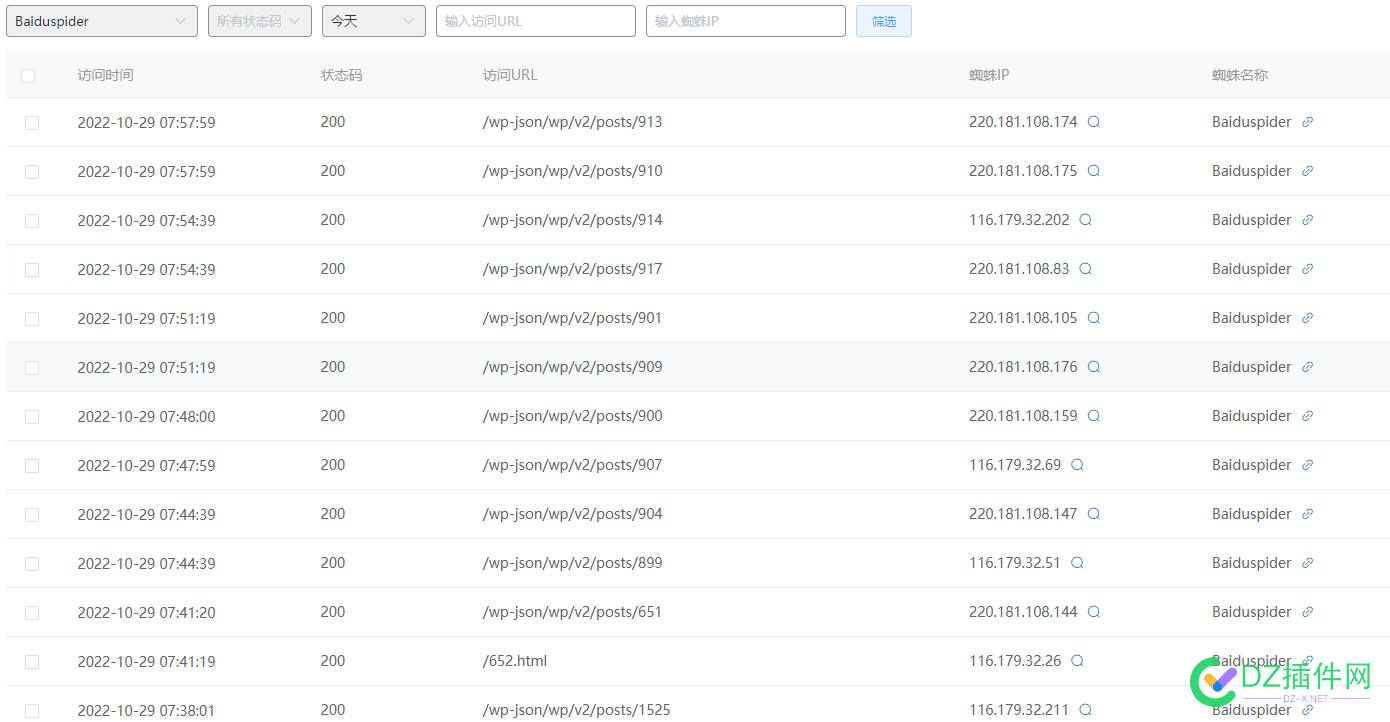This screenshot has height=722, width=1390.
Task: Check the row for /wp-json/wp/v2/posts/909
Action: (x=32, y=368)
